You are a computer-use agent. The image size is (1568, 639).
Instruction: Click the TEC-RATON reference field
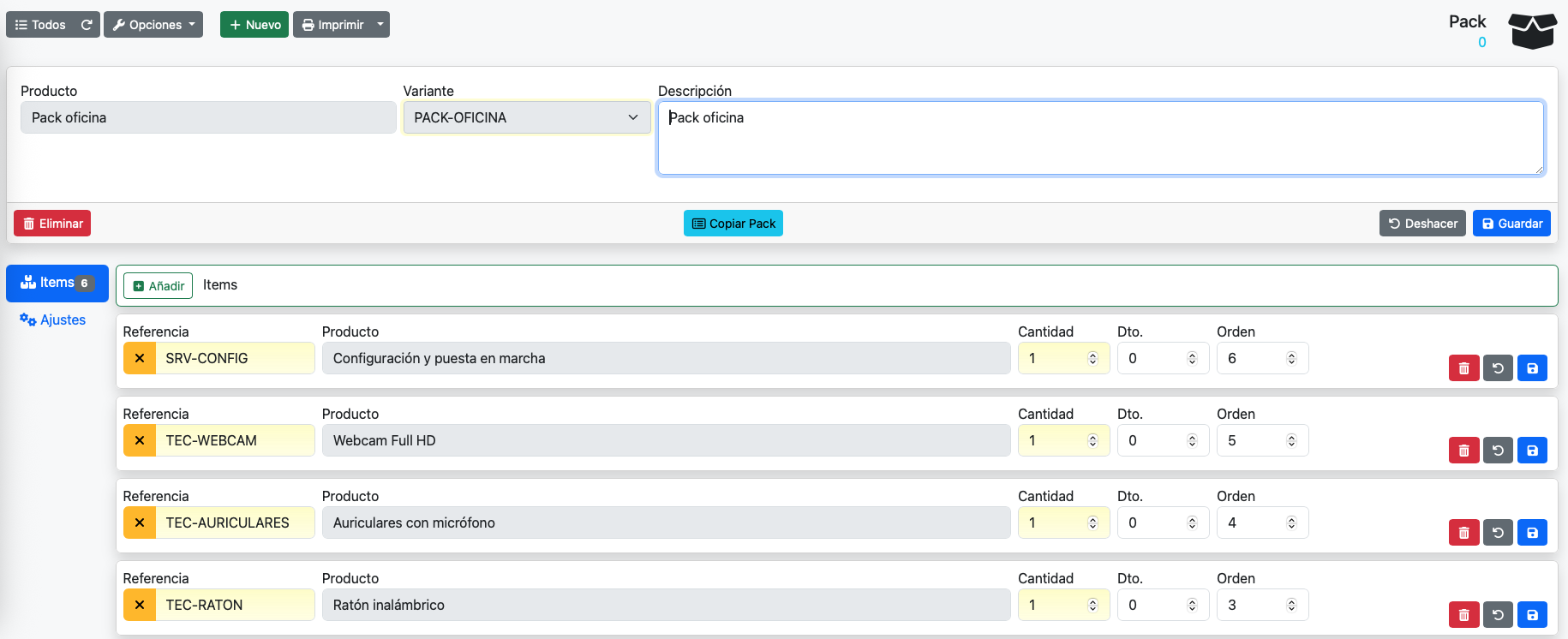235,605
